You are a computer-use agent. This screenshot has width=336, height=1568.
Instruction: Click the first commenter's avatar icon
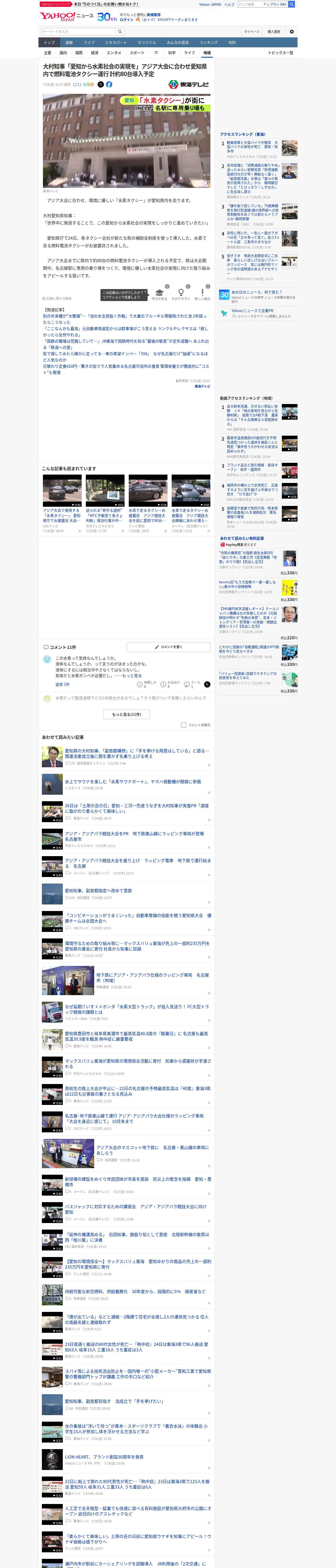(47, 659)
